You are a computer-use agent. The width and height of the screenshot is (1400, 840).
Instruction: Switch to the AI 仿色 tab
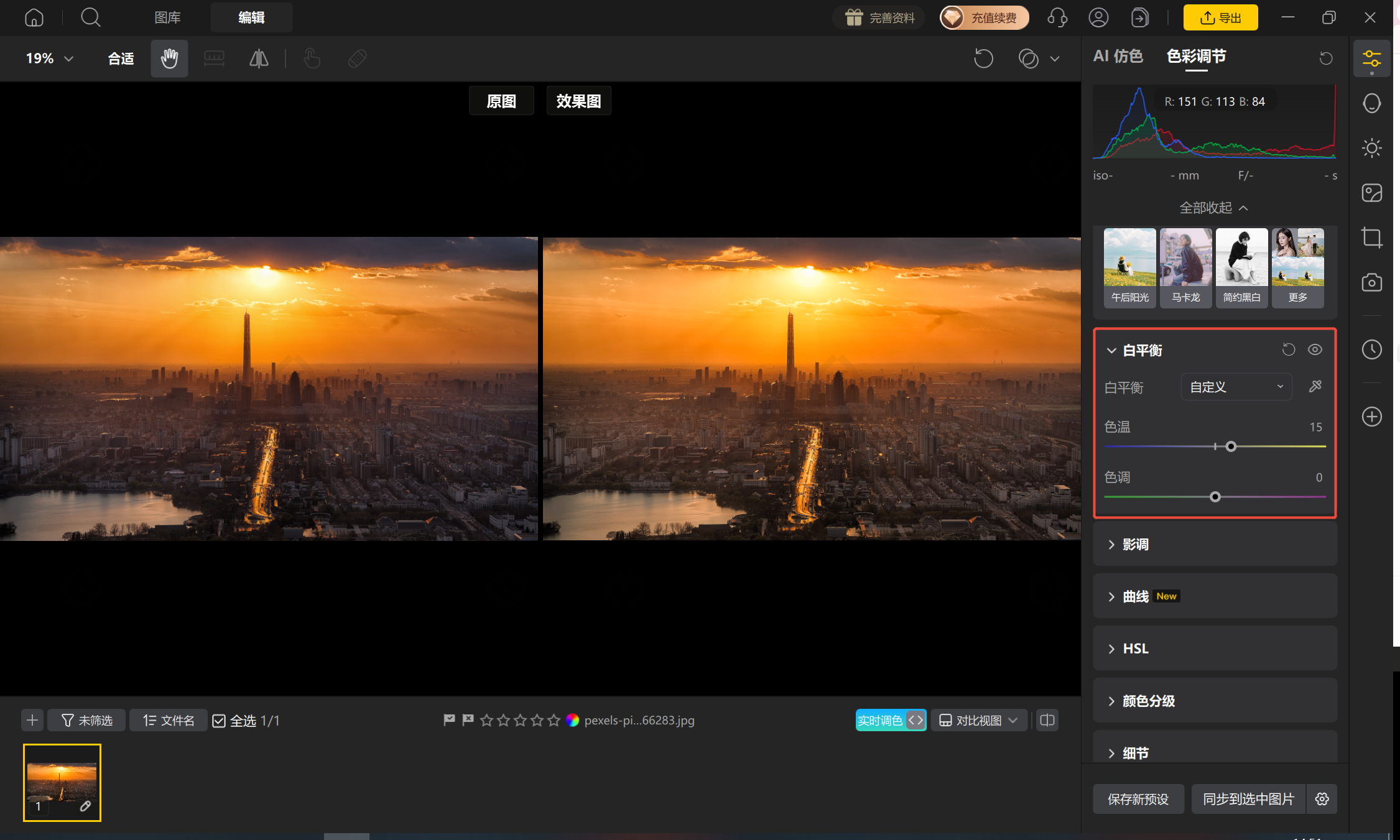1118,56
